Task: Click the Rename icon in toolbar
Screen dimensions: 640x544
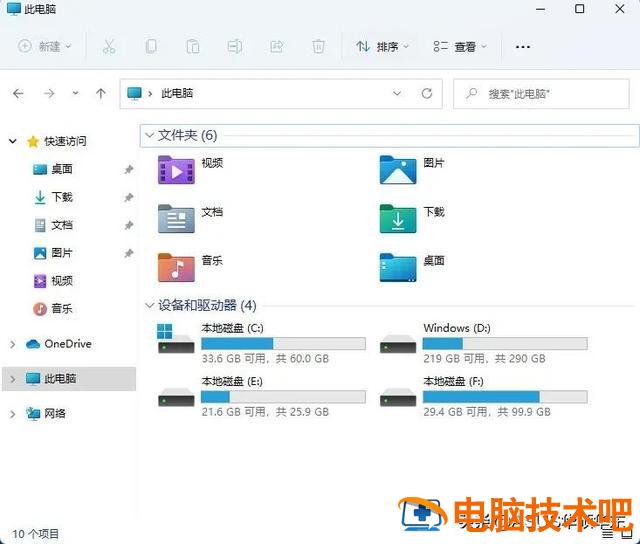Action: pyautogui.click(x=235, y=47)
